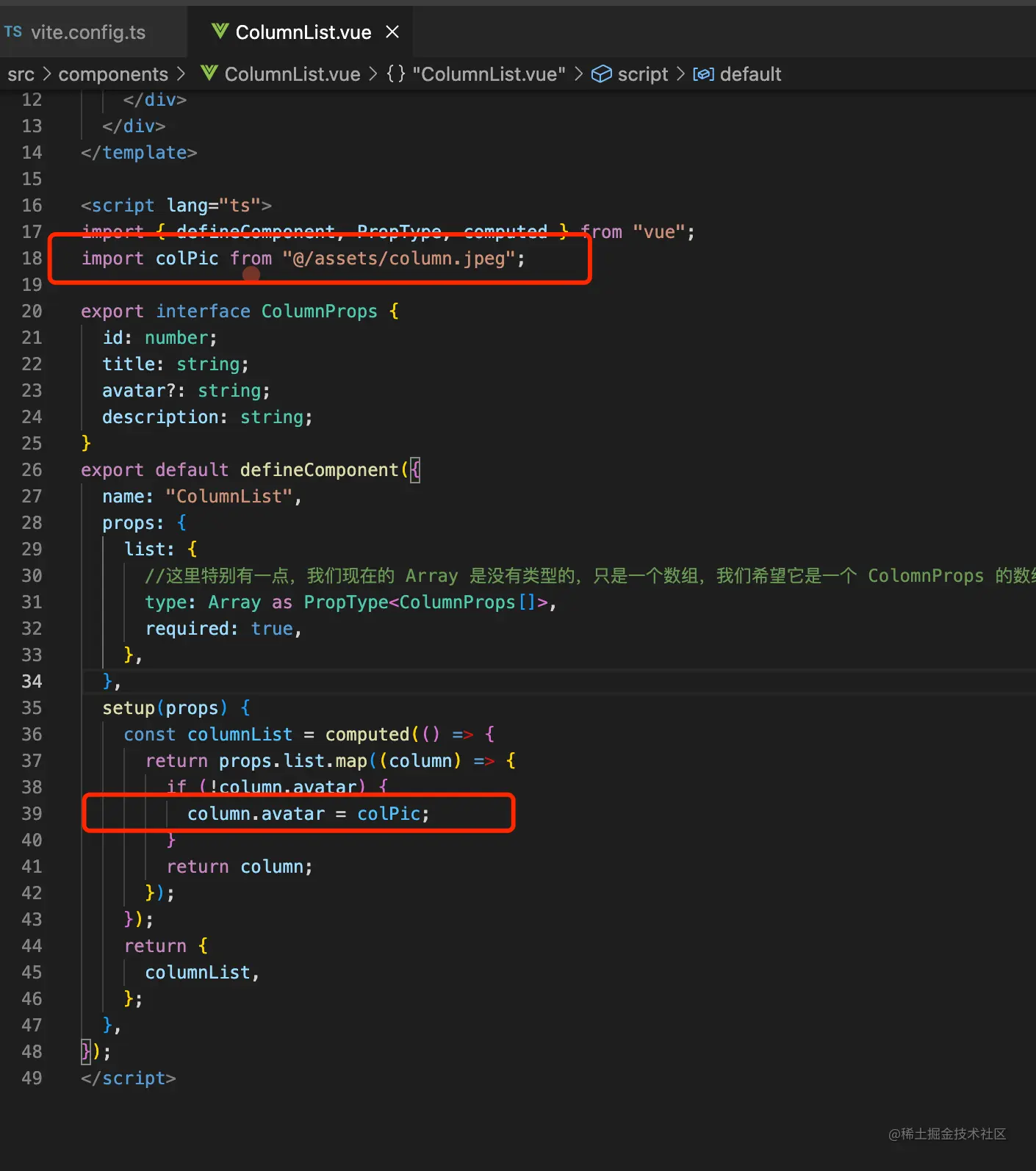Image resolution: width=1036 pixels, height=1171 pixels.
Task: Open the script breadcrumb segment
Action: pos(643,74)
